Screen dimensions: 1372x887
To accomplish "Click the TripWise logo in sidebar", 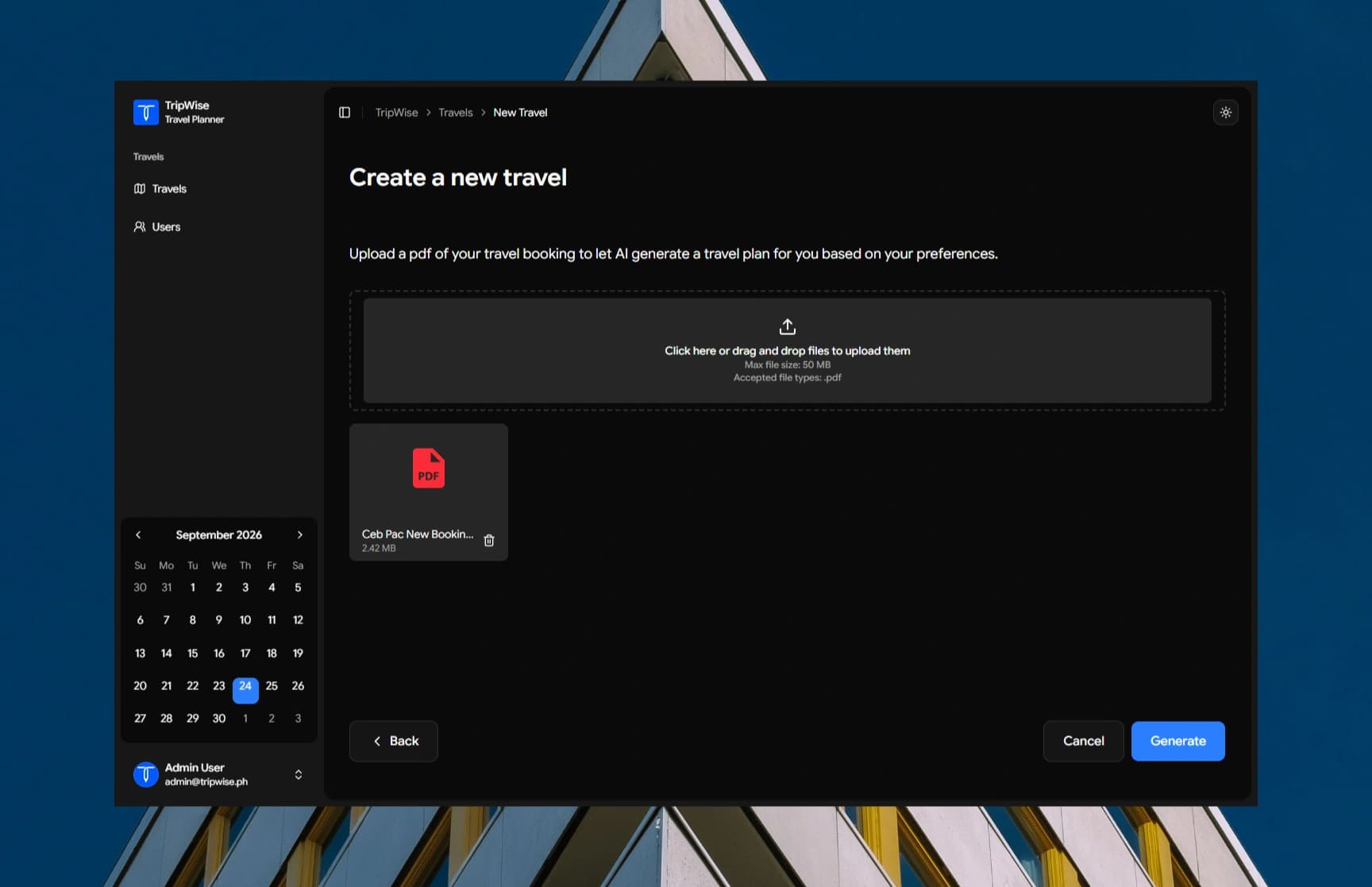I will pyautogui.click(x=146, y=112).
